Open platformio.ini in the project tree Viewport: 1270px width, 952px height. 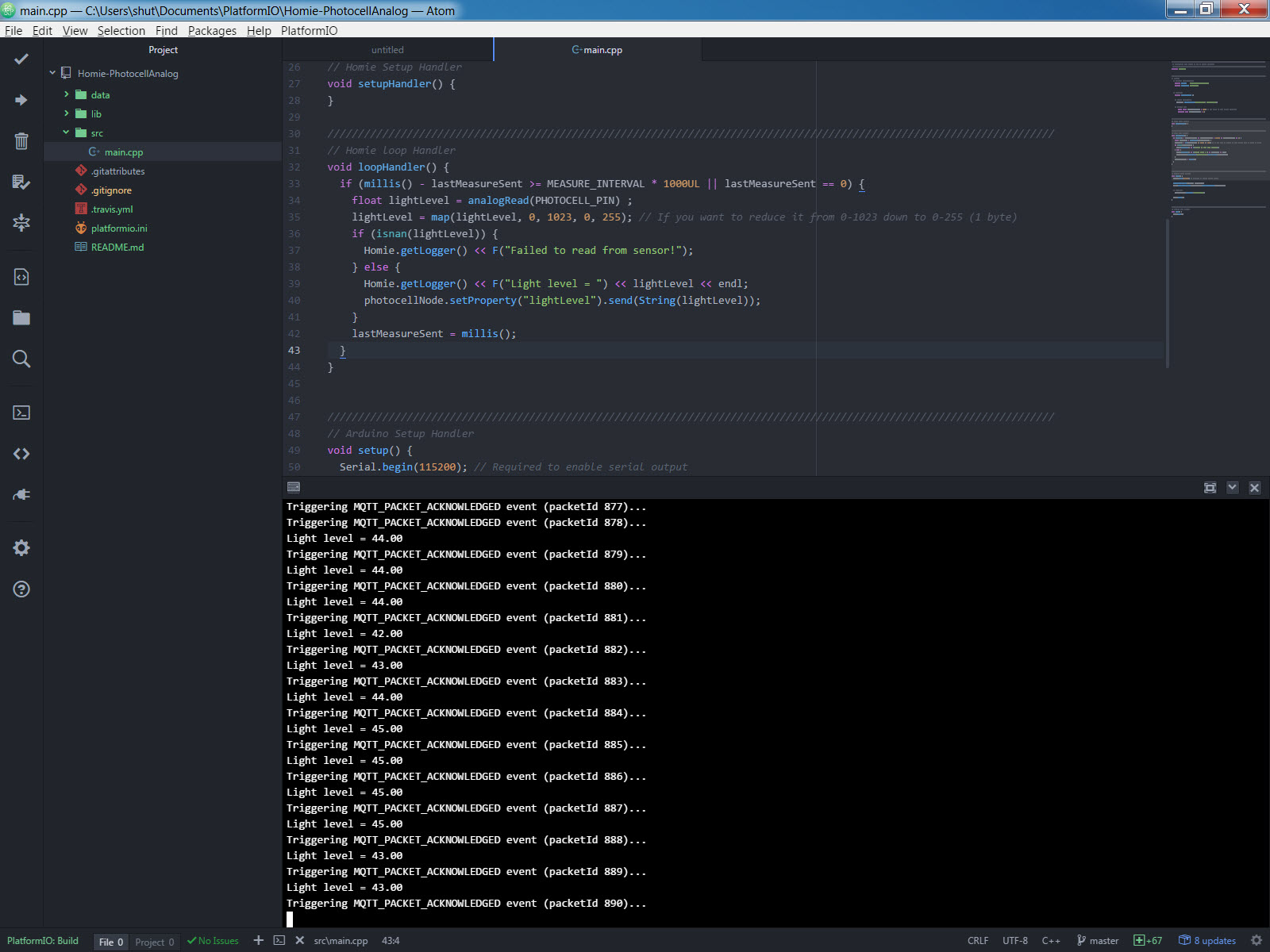click(x=119, y=228)
